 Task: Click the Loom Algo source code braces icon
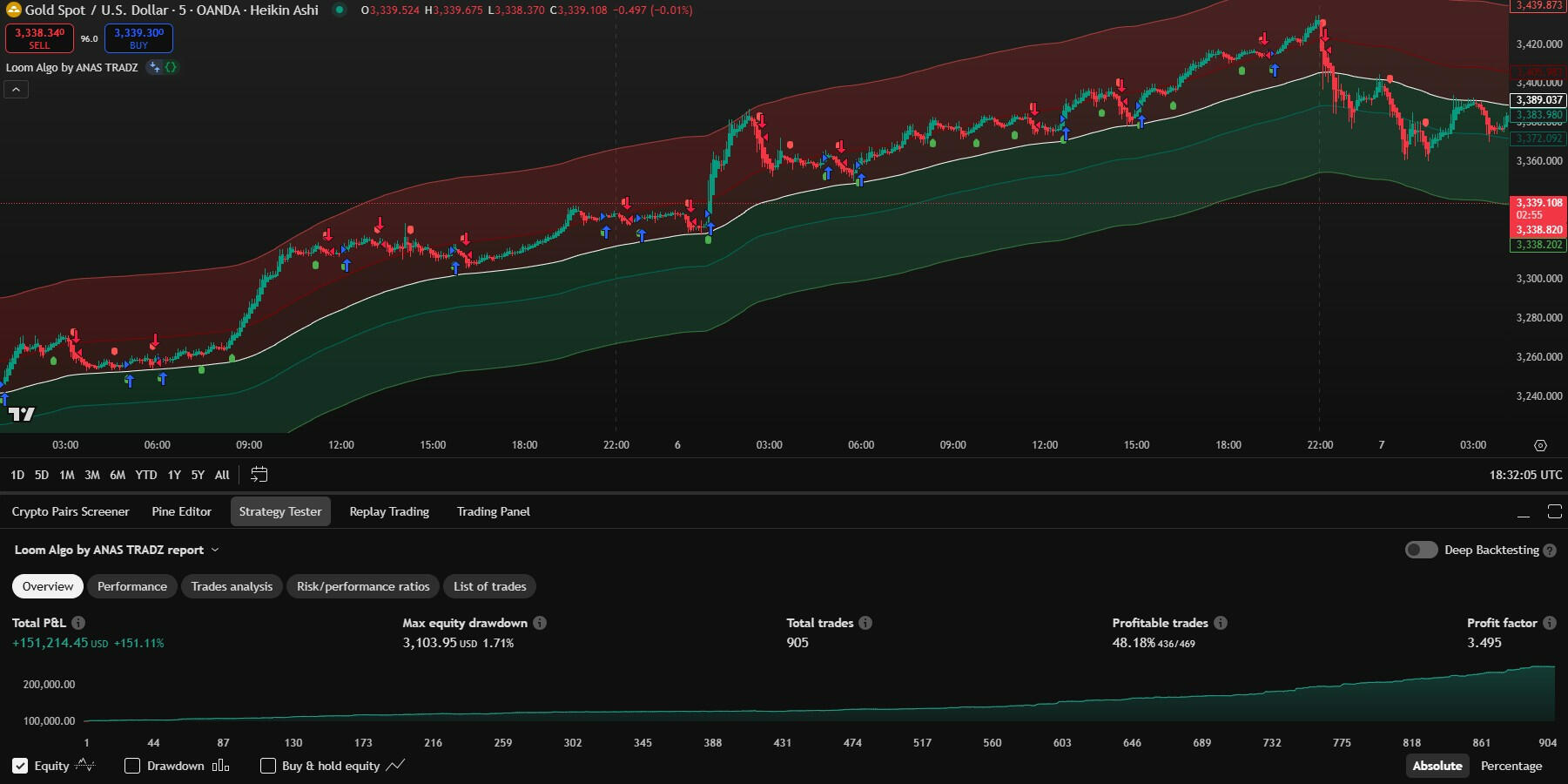click(171, 67)
